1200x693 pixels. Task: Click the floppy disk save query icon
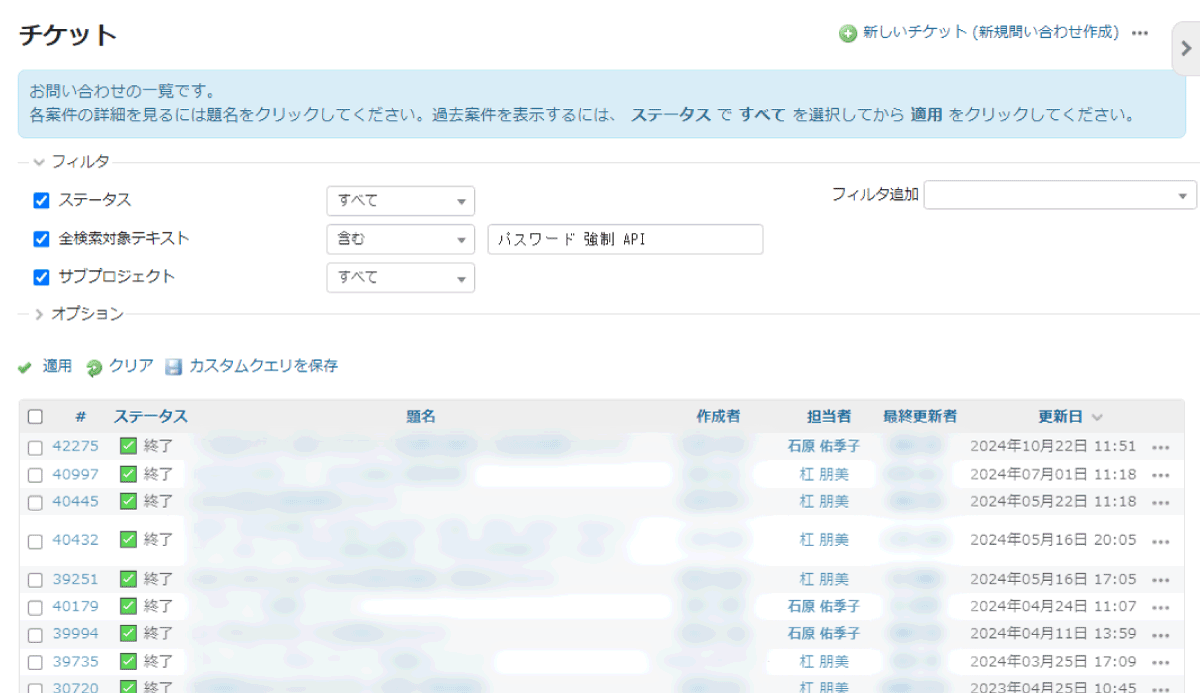click(174, 367)
